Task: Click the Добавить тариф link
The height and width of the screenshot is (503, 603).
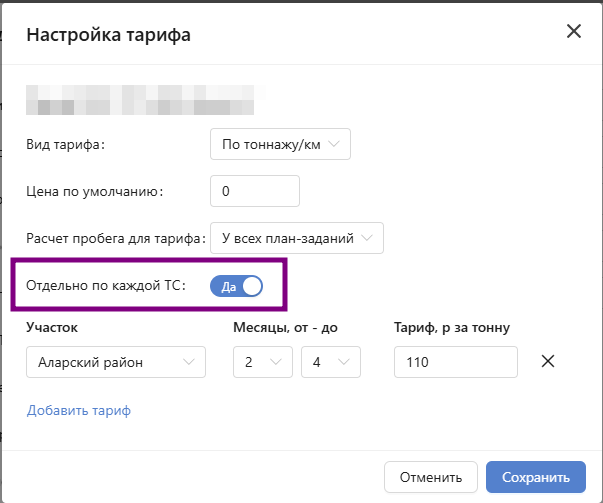Action: coord(79,410)
